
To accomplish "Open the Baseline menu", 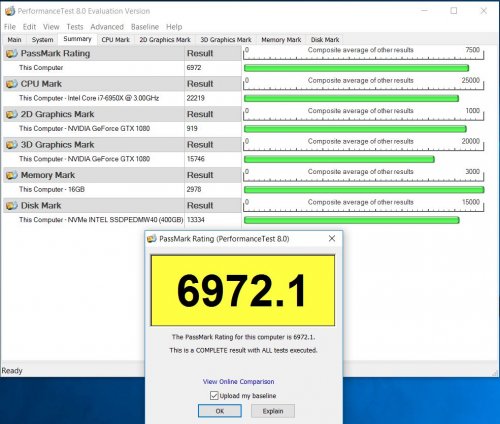I will pyautogui.click(x=145, y=27).
